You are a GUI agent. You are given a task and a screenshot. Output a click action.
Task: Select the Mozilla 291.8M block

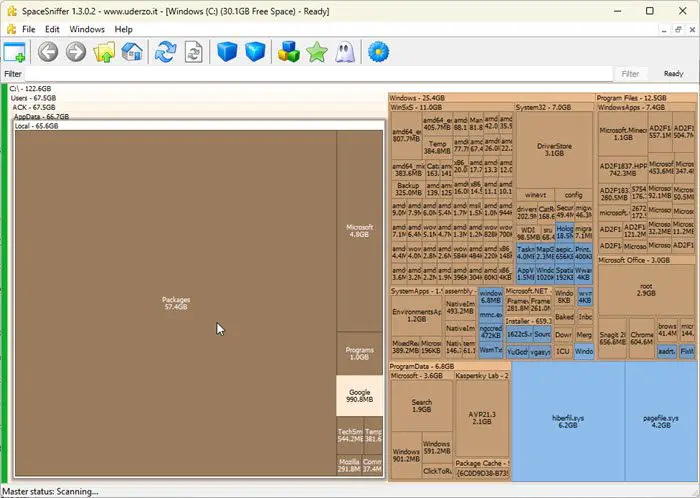tap(349, 465)
